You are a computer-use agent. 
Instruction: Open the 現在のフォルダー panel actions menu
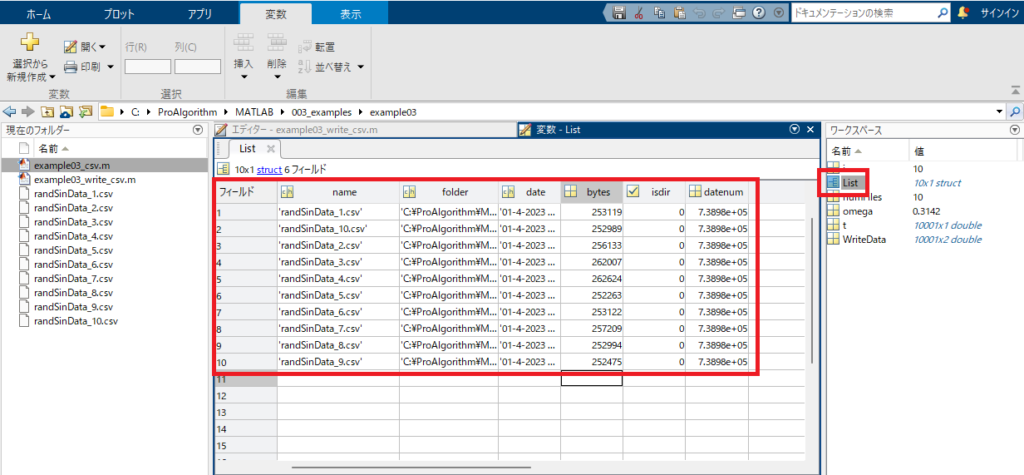197,130
